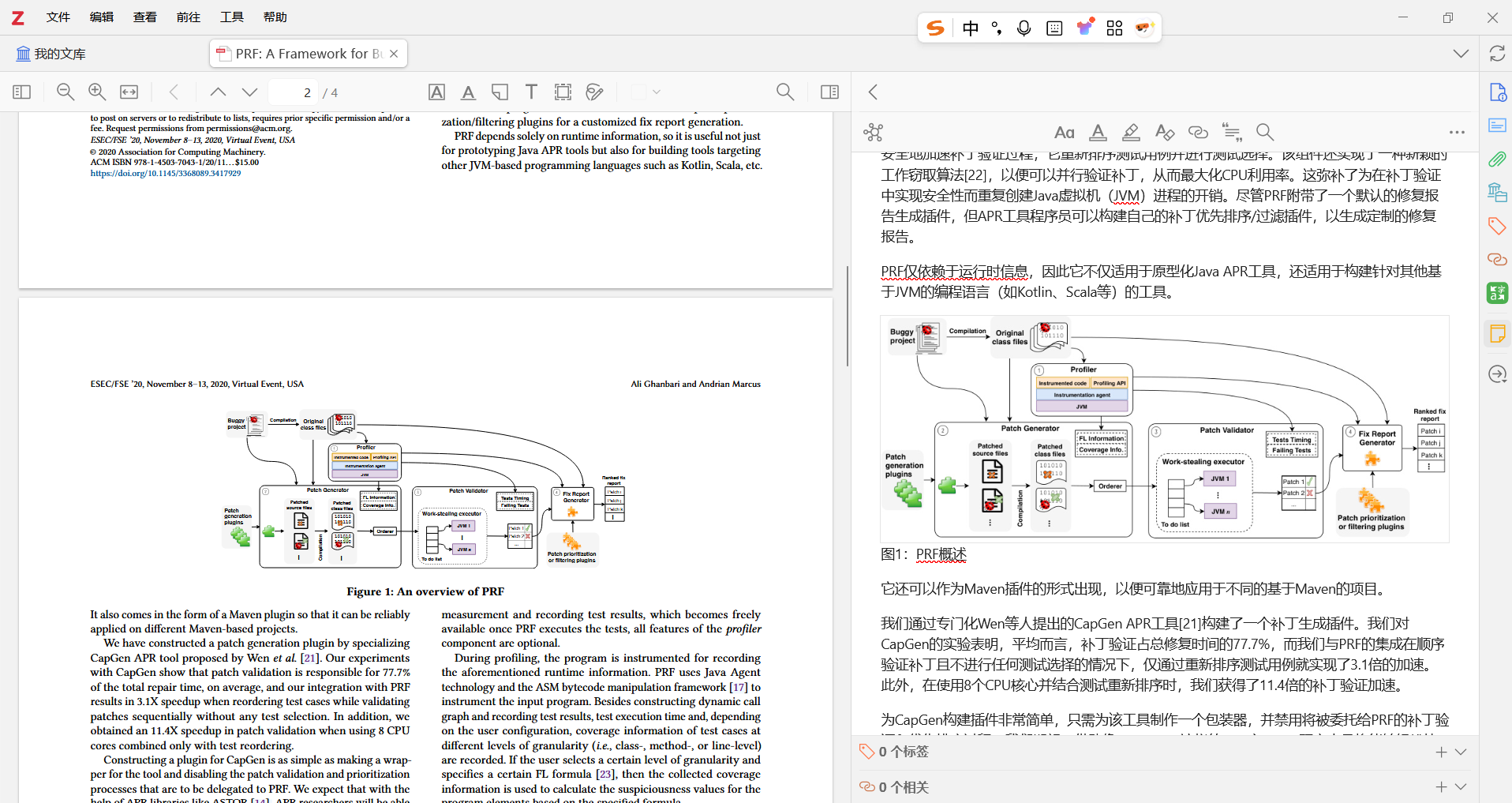Open the 工具 menu
This screenshot has height=803, width=1512.
(232, 17)
